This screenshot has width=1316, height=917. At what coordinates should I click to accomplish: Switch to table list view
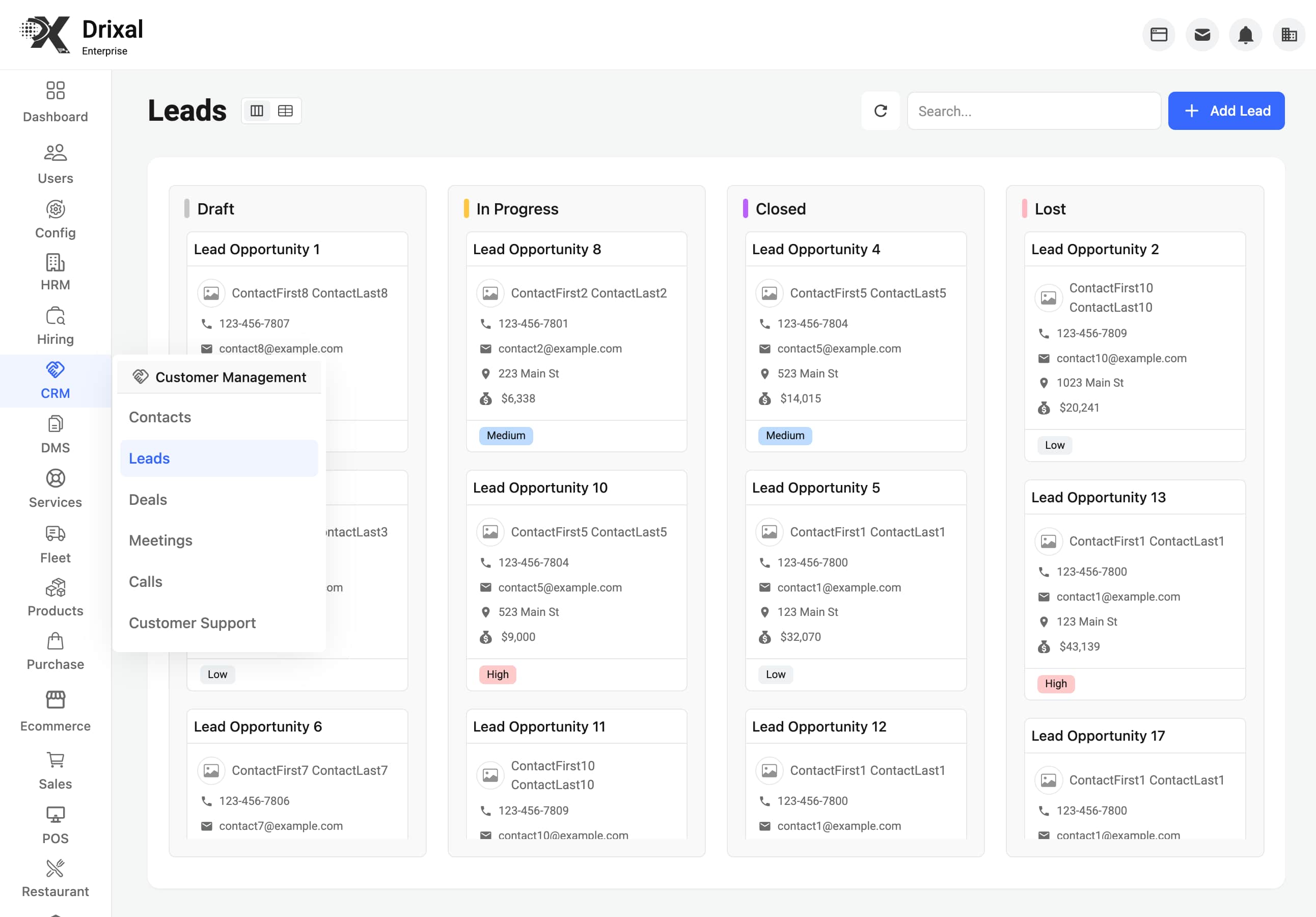coord(285,111)
